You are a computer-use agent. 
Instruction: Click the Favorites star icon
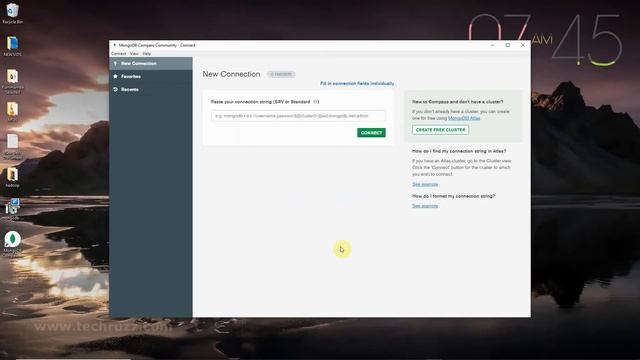116,76
